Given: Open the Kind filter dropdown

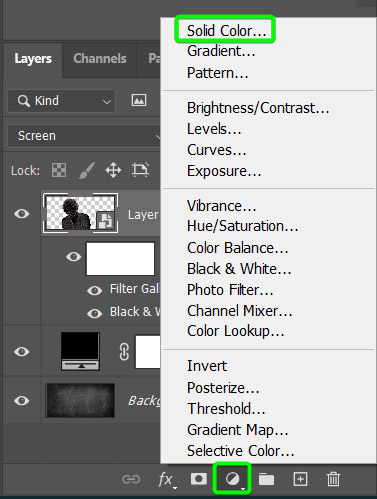Looking at the screenshot, I should (x=62, y=101).
